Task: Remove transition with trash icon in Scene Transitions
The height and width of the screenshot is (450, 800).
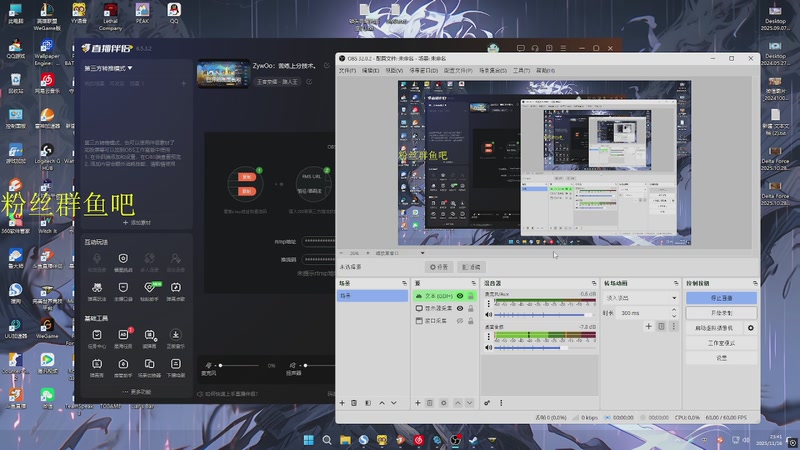Action: (x=661, y=327)
